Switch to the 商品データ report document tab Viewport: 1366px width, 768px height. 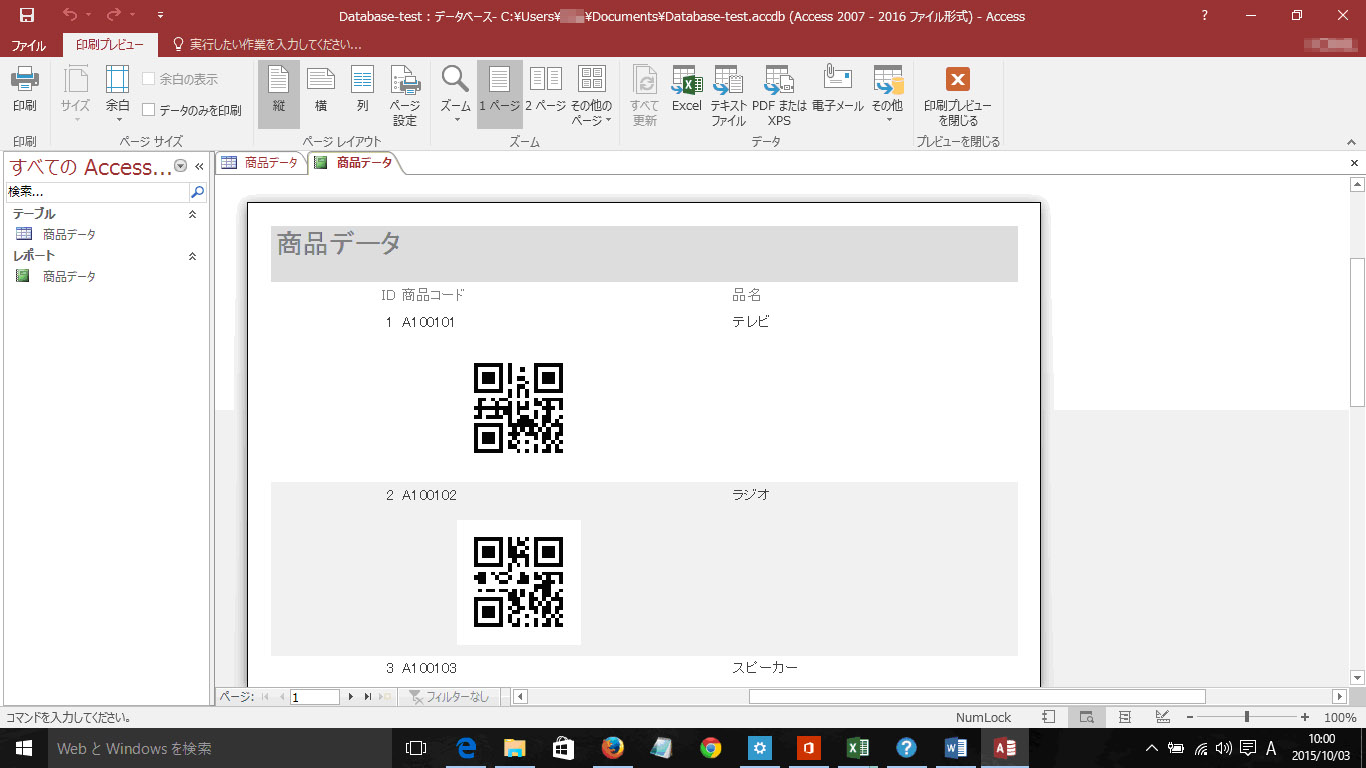point(354,162)
